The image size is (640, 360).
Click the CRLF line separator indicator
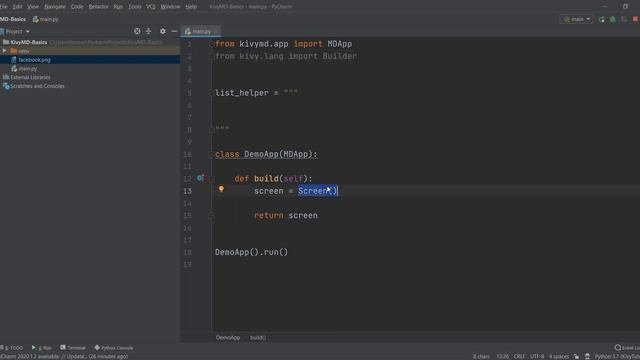pos(519,356)
